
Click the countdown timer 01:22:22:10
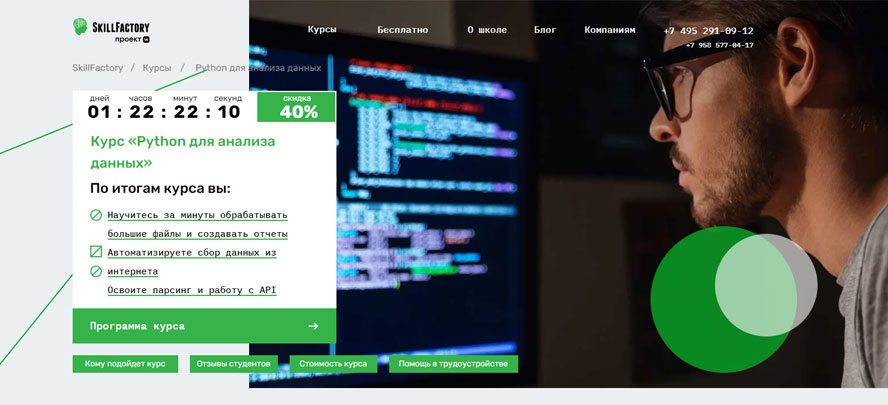tap(164, 112)
